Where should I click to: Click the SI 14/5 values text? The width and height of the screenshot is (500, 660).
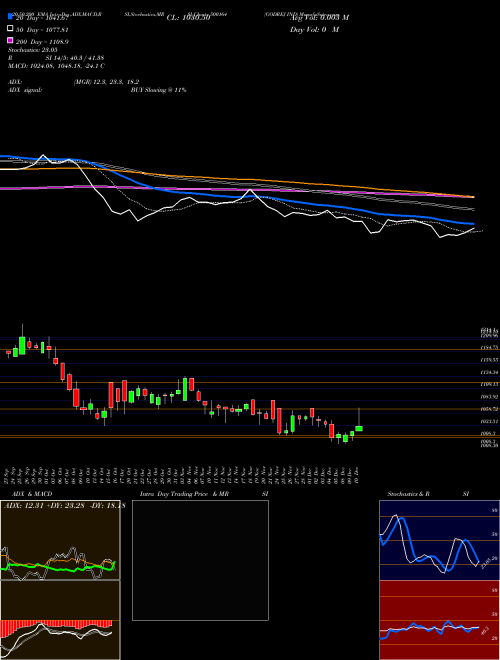(x=75, y=58)
